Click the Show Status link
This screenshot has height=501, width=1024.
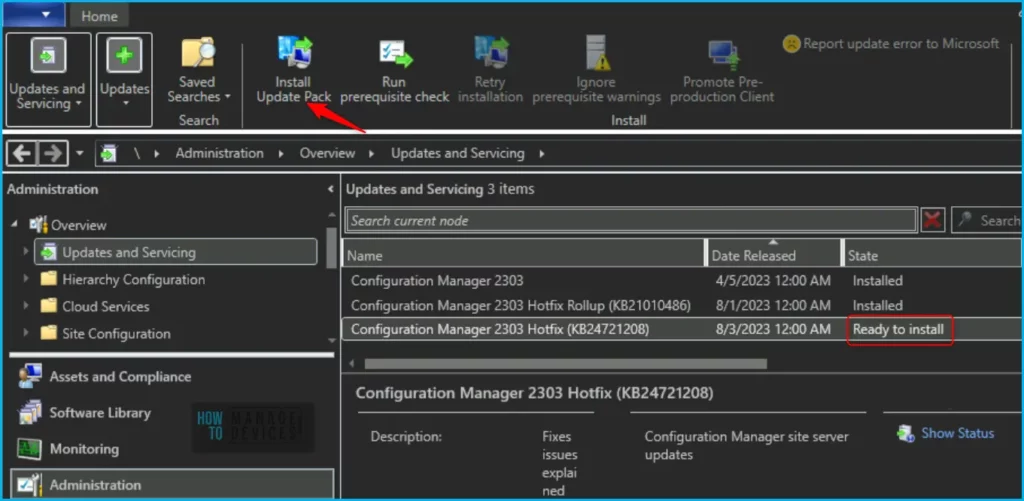[957, 433]
